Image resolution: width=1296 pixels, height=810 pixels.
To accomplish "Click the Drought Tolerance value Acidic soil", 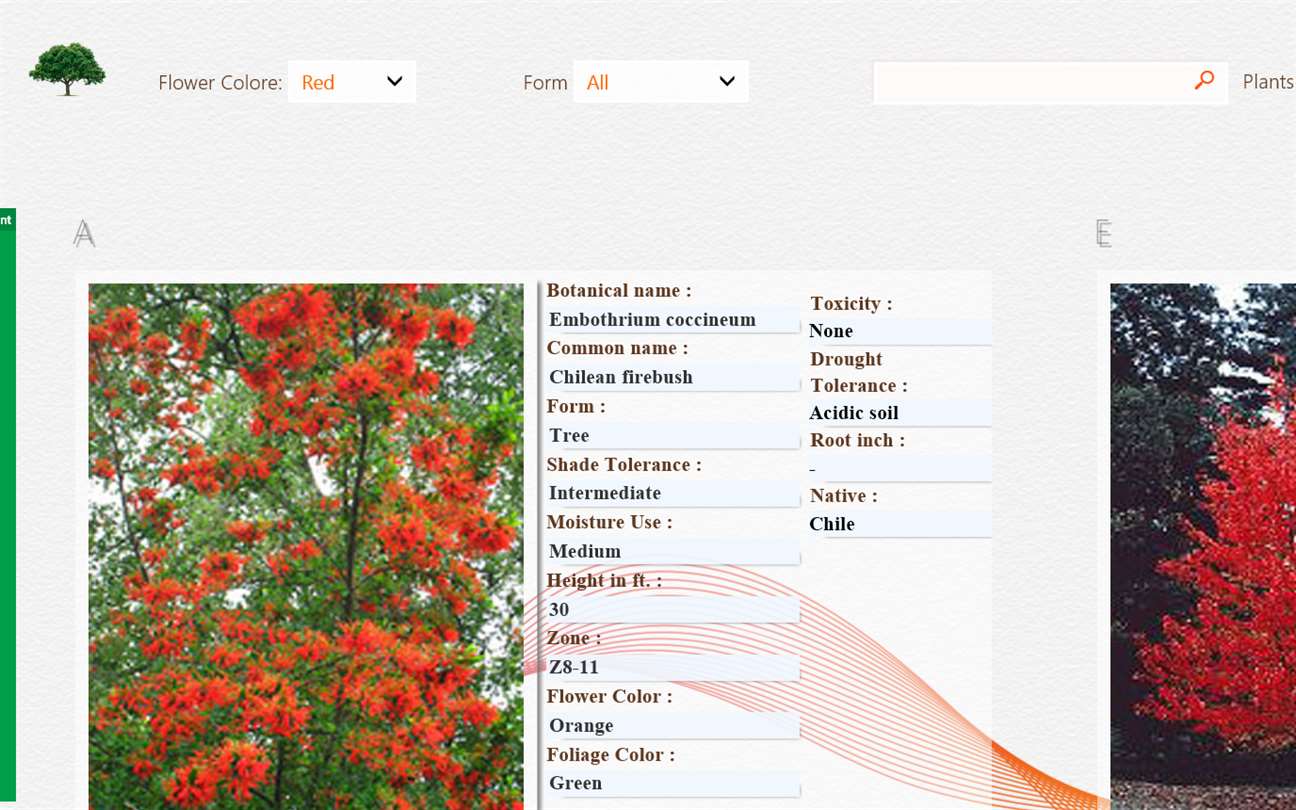I will tap(854, 413).
